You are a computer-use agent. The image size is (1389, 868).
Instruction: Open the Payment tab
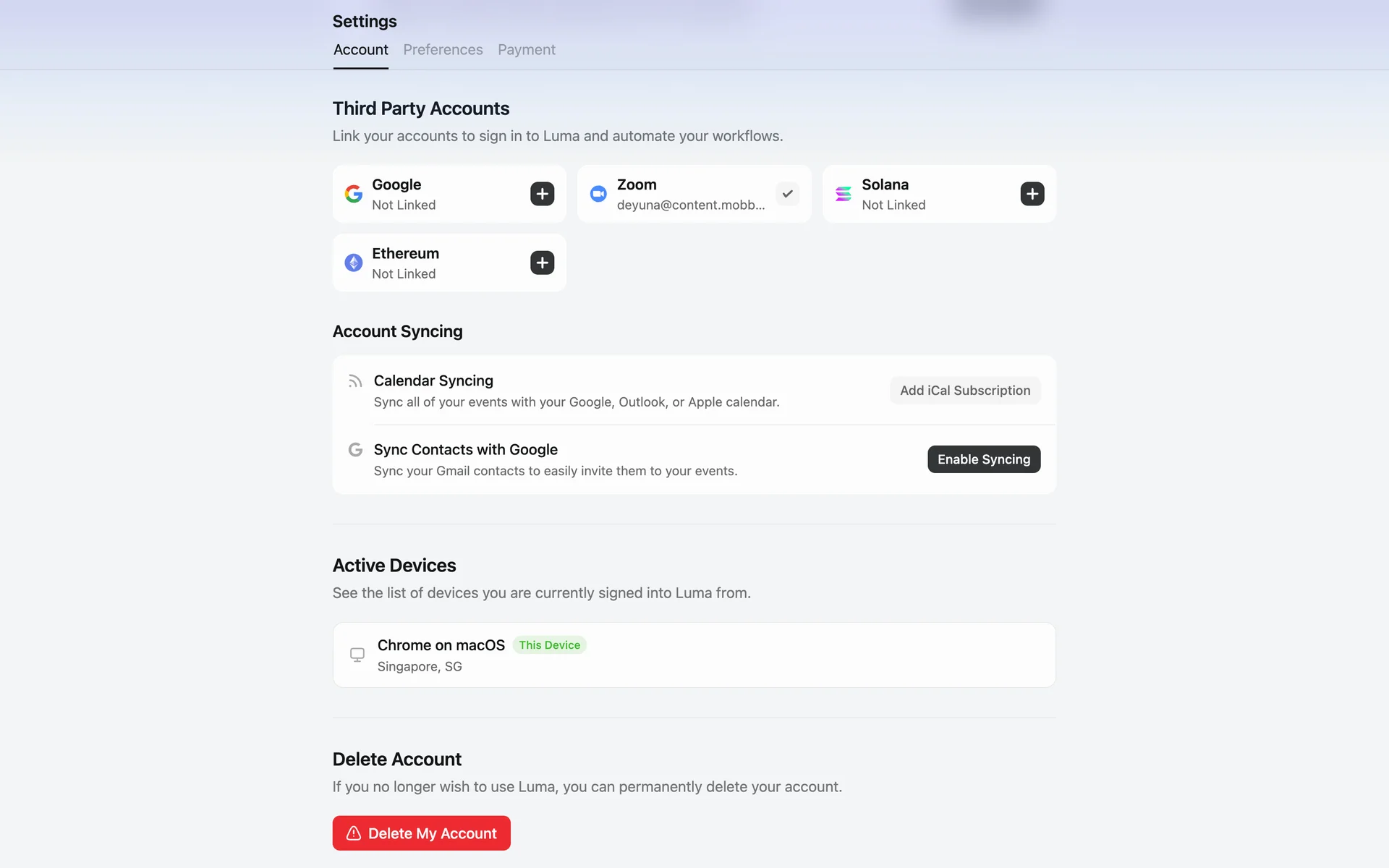[527, 50]
